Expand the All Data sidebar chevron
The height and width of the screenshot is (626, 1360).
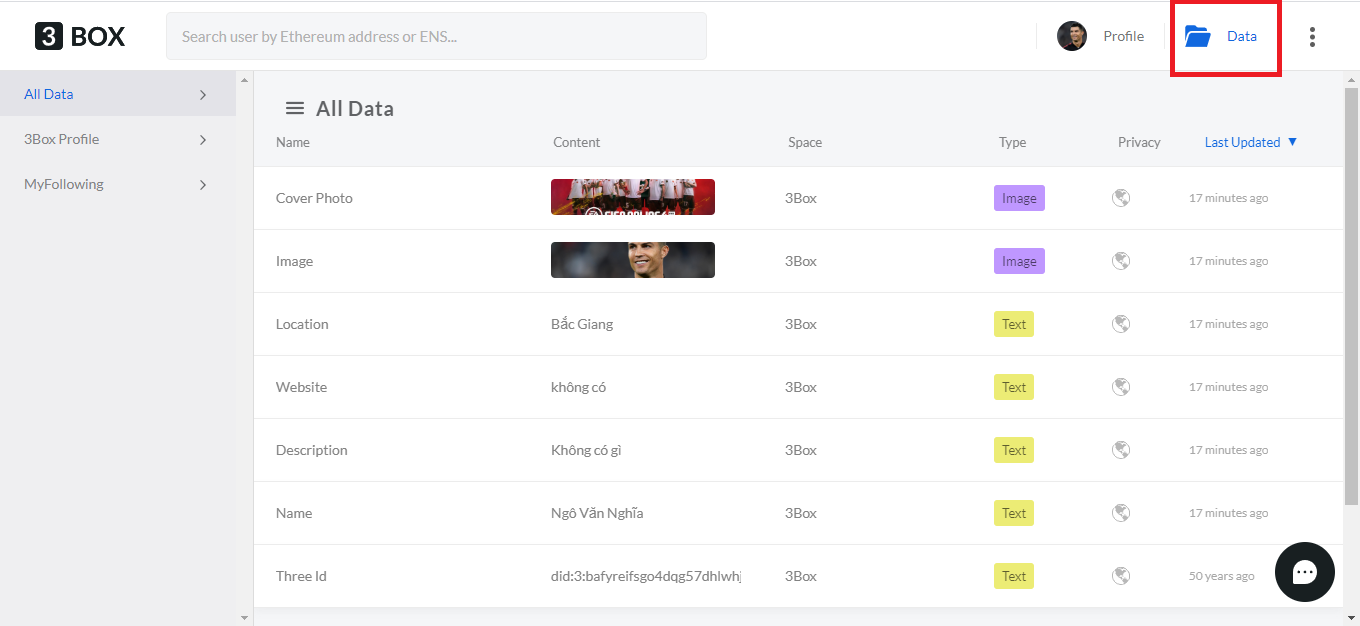(x=203, y=95)
